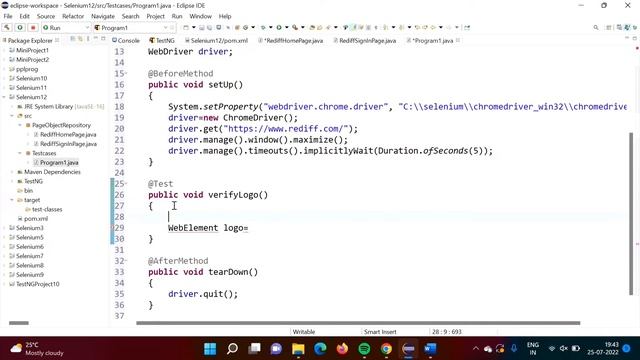This screenshot has width=640, height=360.
Task: Open the Refactor menu
Action: pos(73,16)
